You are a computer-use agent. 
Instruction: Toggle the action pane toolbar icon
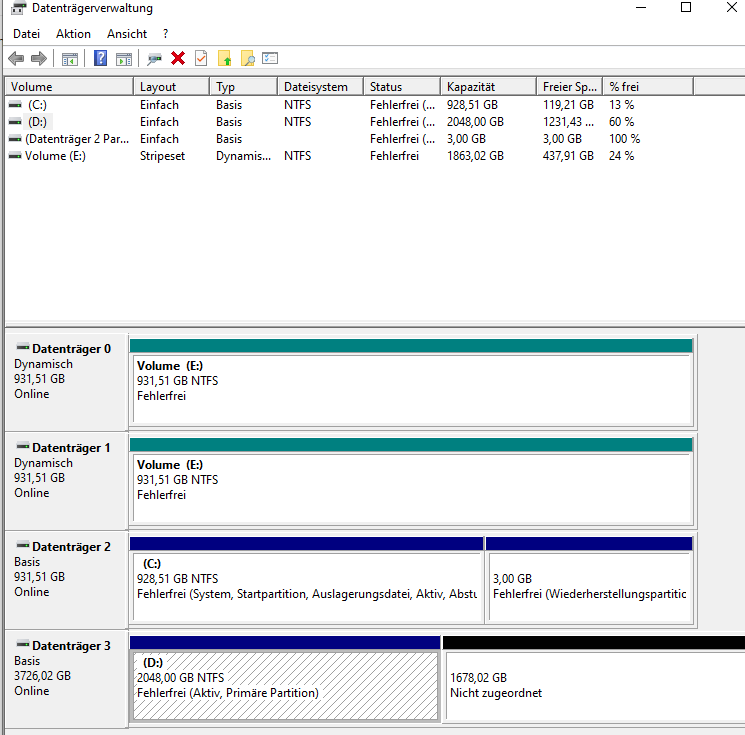click(124, 59)
